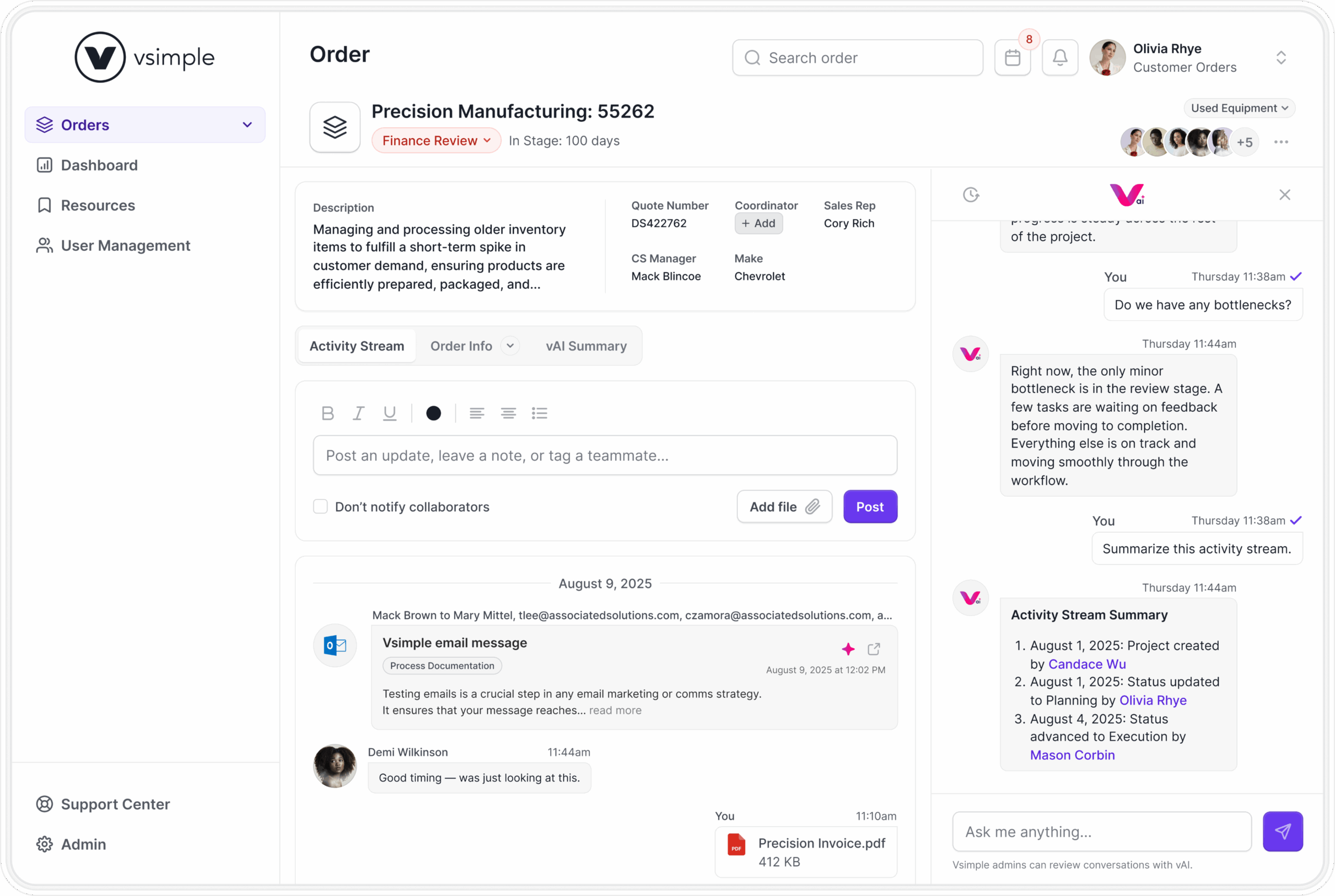1335x896 pixels.
Task: Open vAI chat history clock icon
Action: pyautogui.click(x=971, y=195)
